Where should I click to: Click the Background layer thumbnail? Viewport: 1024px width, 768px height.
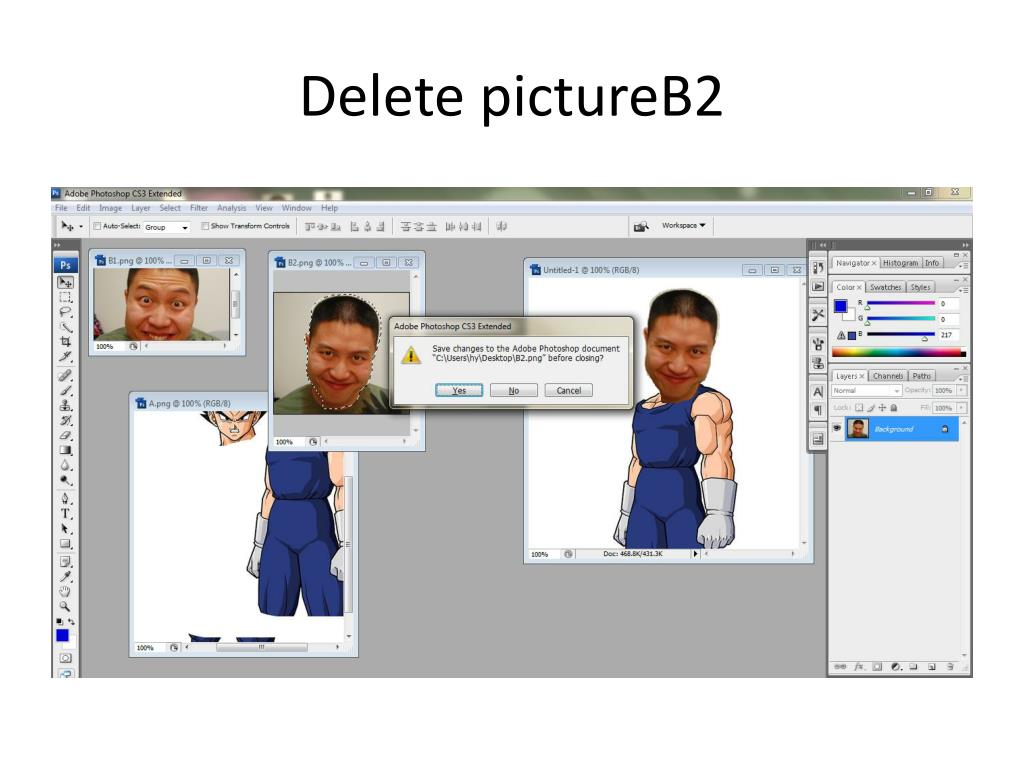point(857,429)
